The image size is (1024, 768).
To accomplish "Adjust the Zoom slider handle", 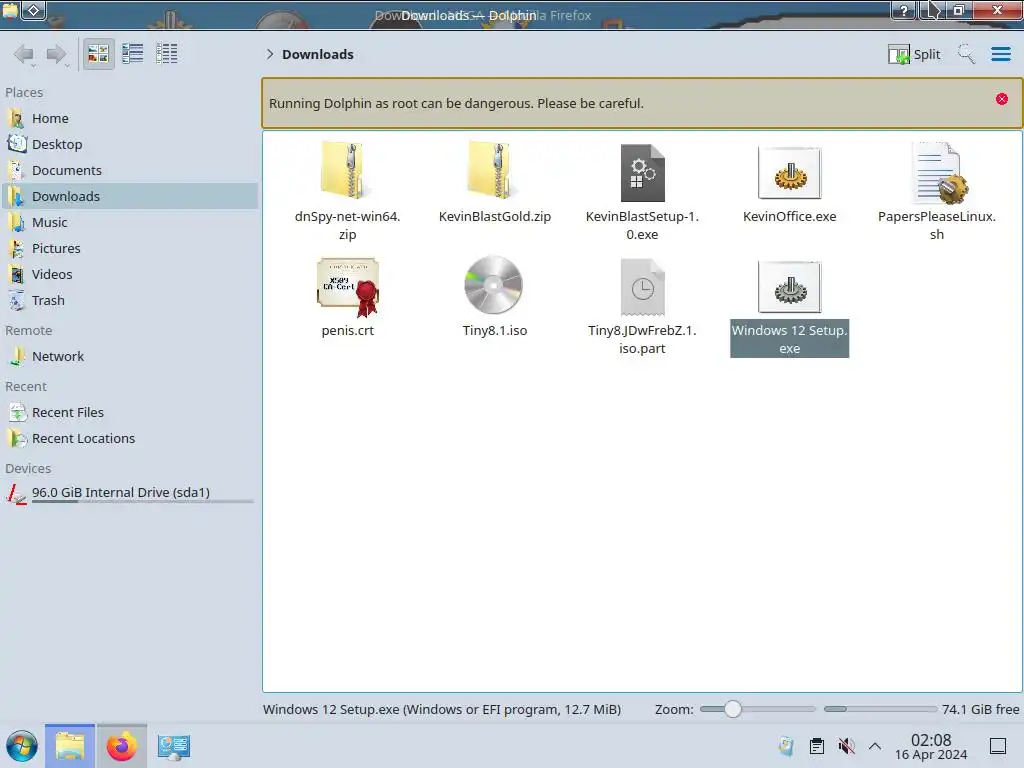I will [733, 709].
